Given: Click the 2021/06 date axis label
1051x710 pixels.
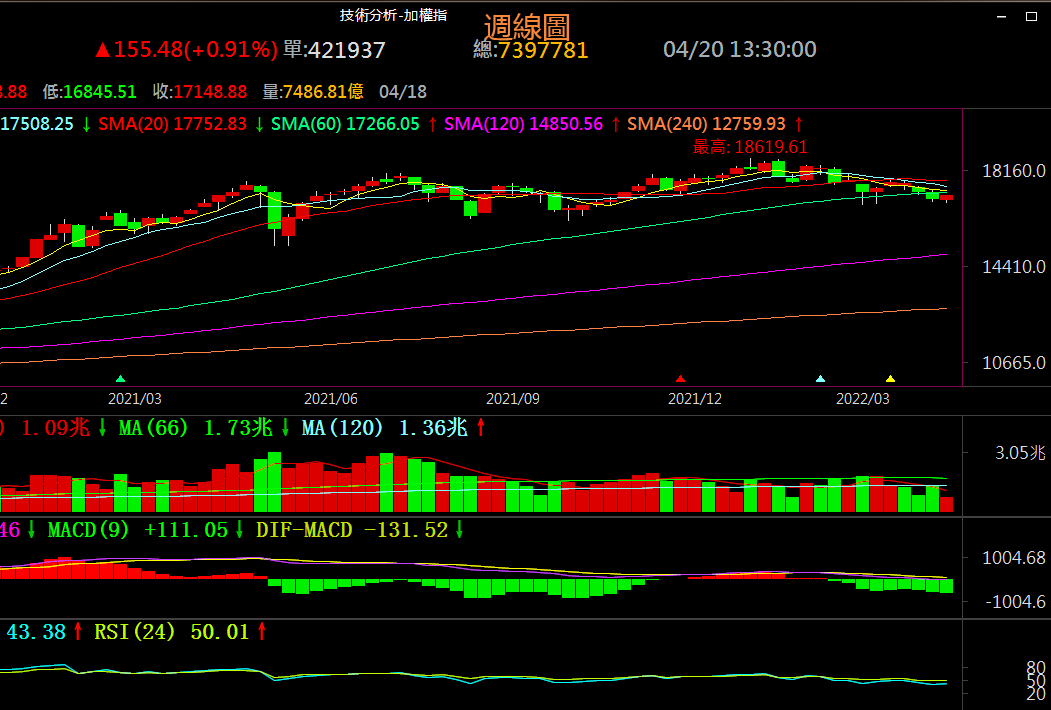Looking at the screenshot, I should tap(331, 398).
